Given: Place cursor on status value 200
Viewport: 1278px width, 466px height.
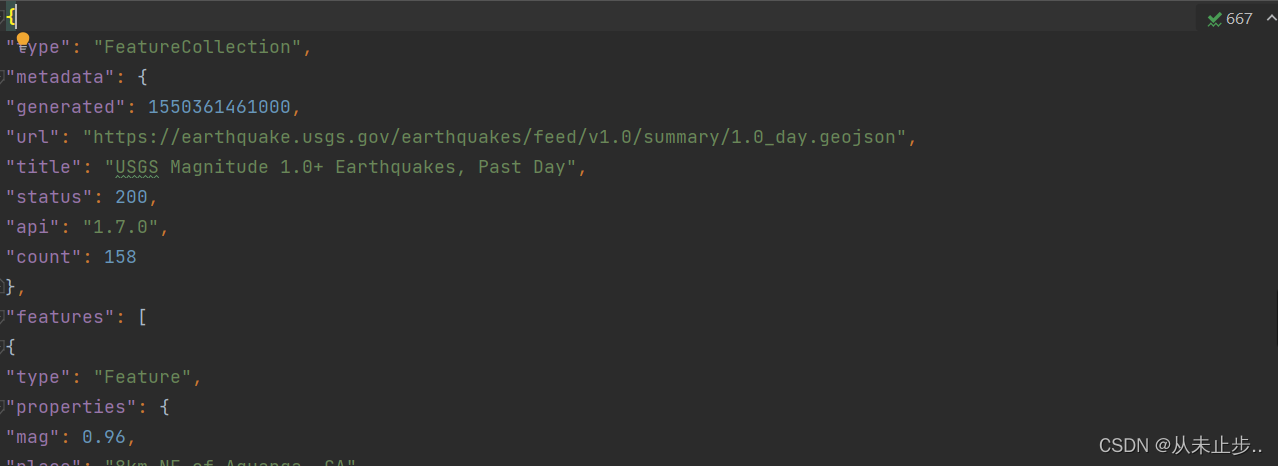Looking at the screenshot, I should [x=131, y=197].
